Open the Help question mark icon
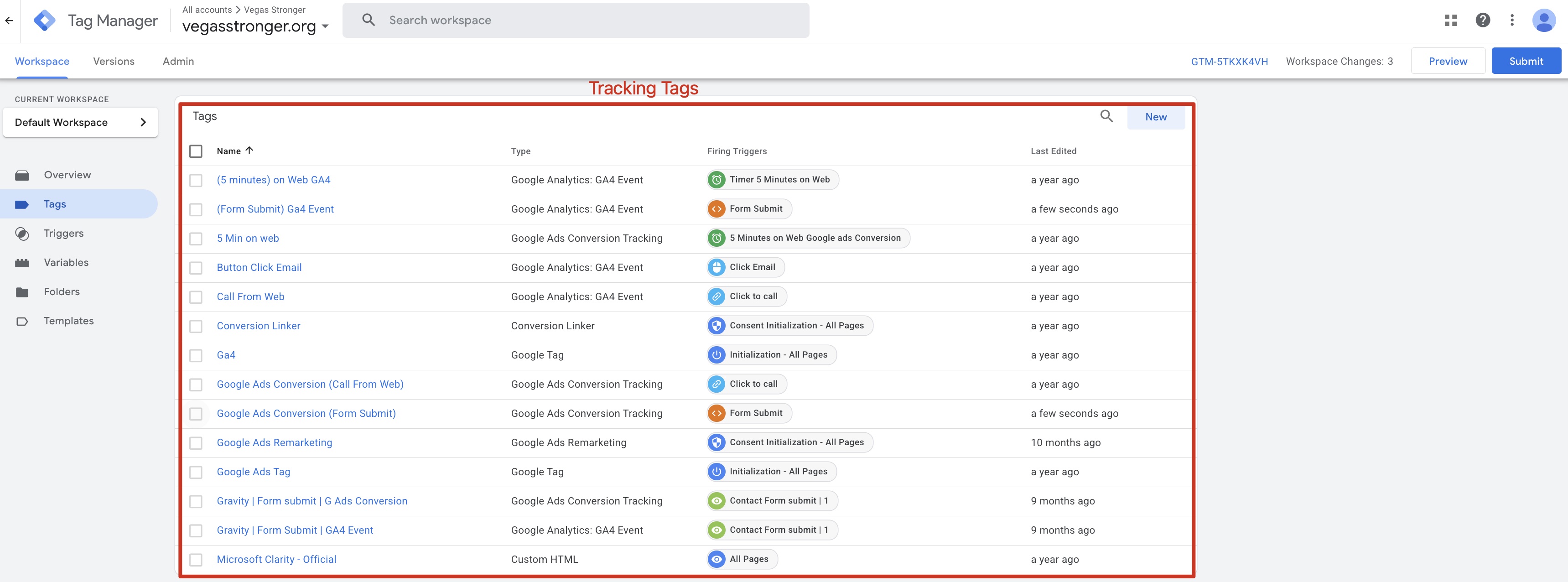Screen dimensions: 1568x582 pos(1483,21)
